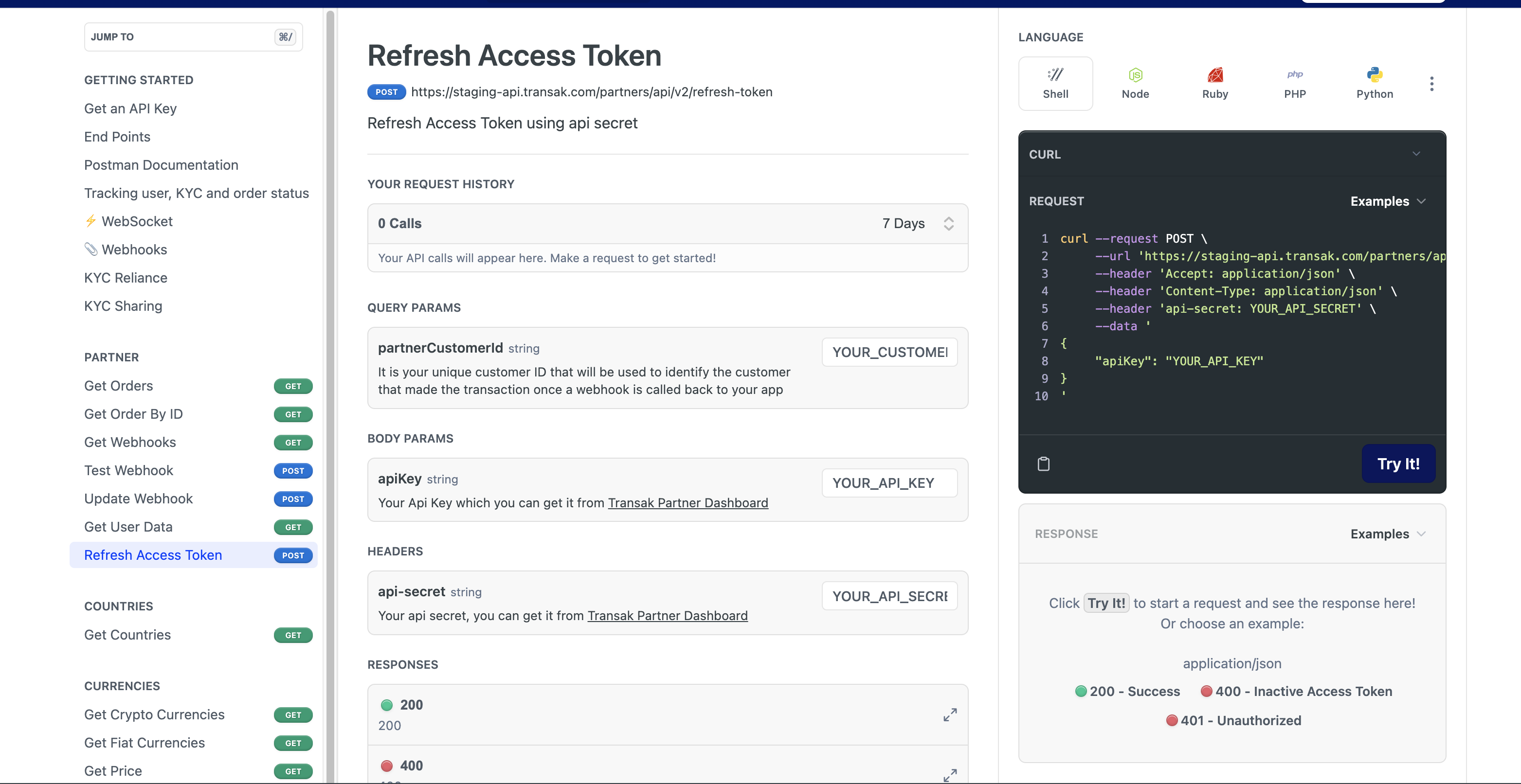The height and width of the screenshot is (784, 1521).
Task: Expand the 200 response details arrow
Action: point(949,715)
